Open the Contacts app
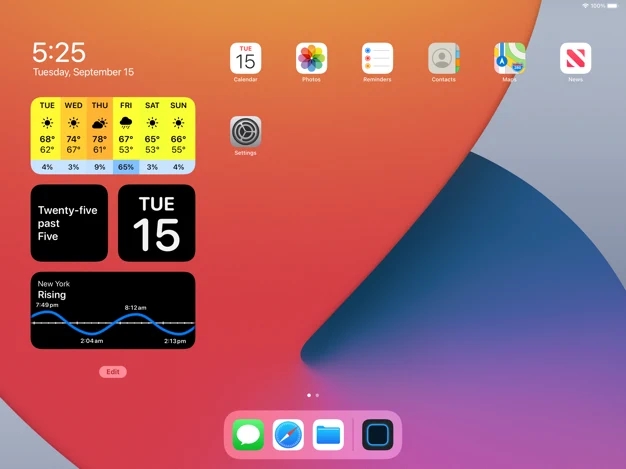The width and height of the screenshot is (626, 469). [443, 59]
